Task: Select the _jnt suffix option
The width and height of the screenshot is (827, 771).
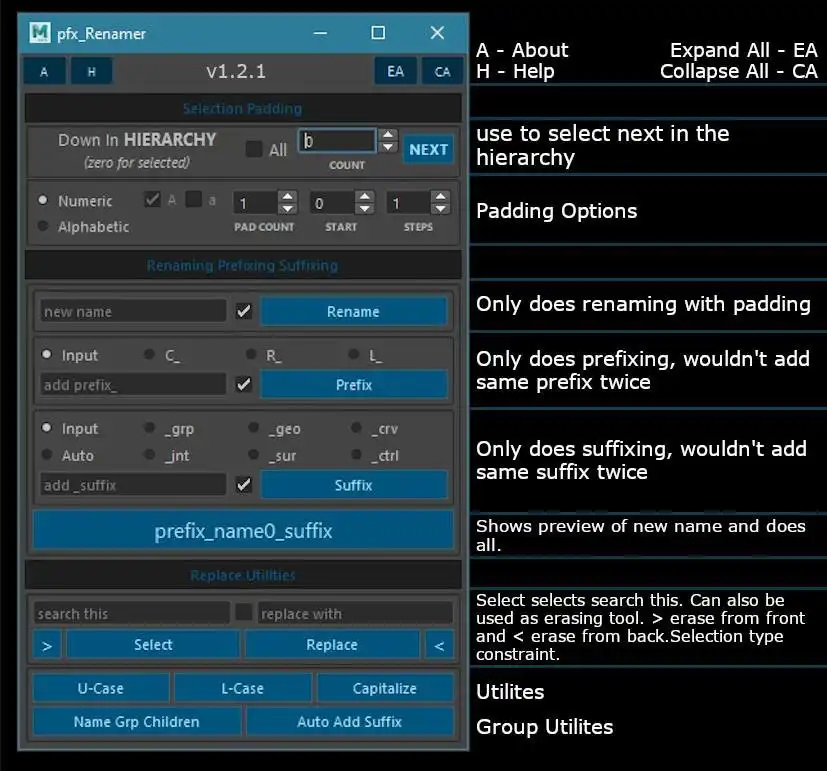Action: (150, 455)
